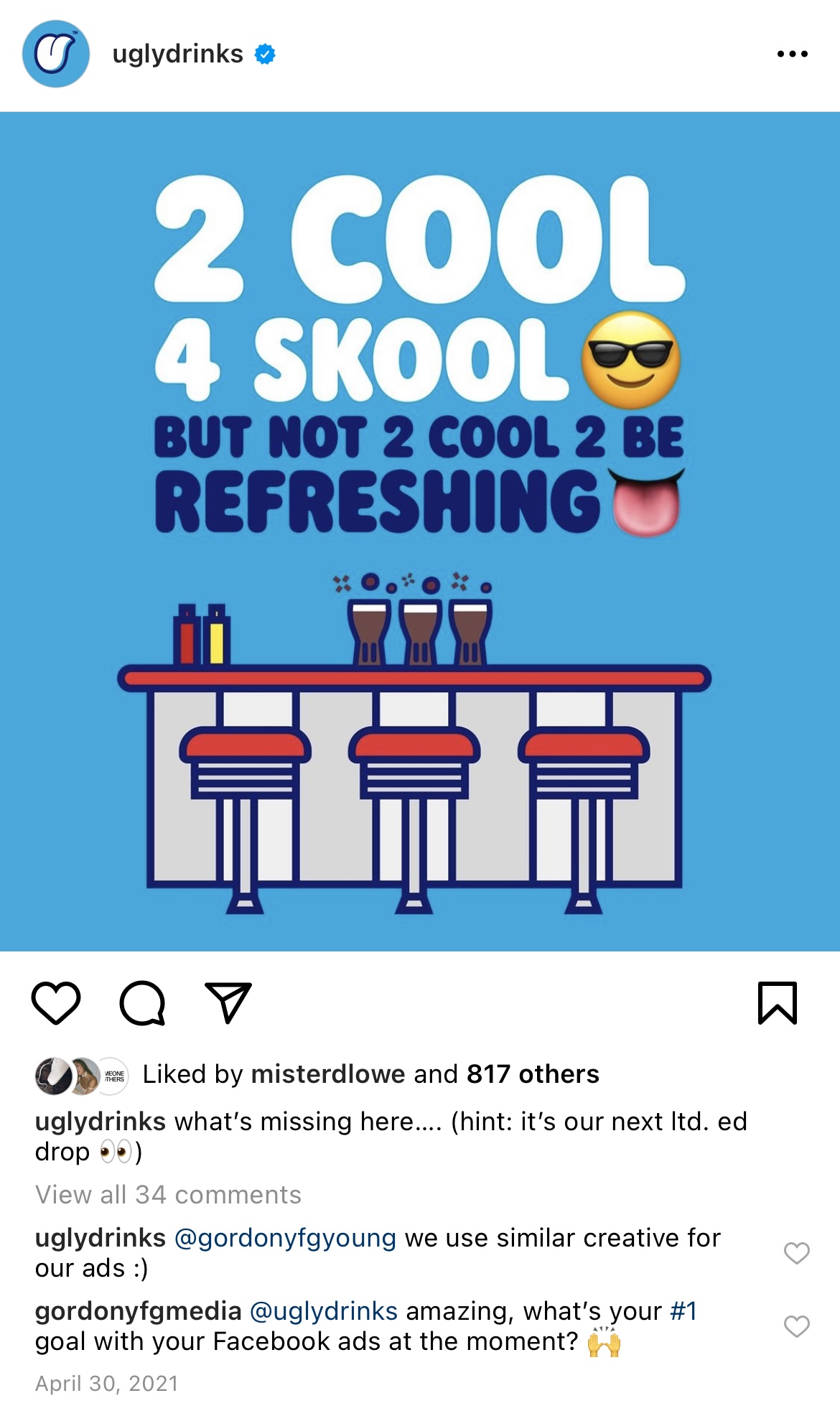
Task: Open the 817 others likes list
Action: 533,1074
